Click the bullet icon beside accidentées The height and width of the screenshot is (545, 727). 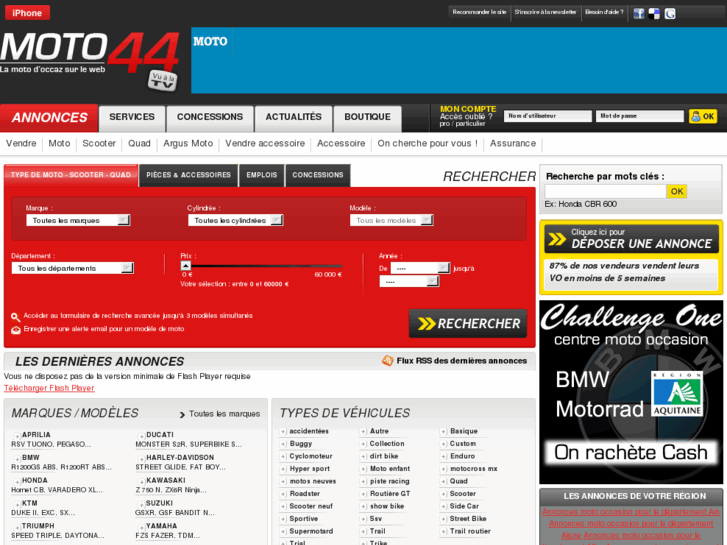(283, 431)
